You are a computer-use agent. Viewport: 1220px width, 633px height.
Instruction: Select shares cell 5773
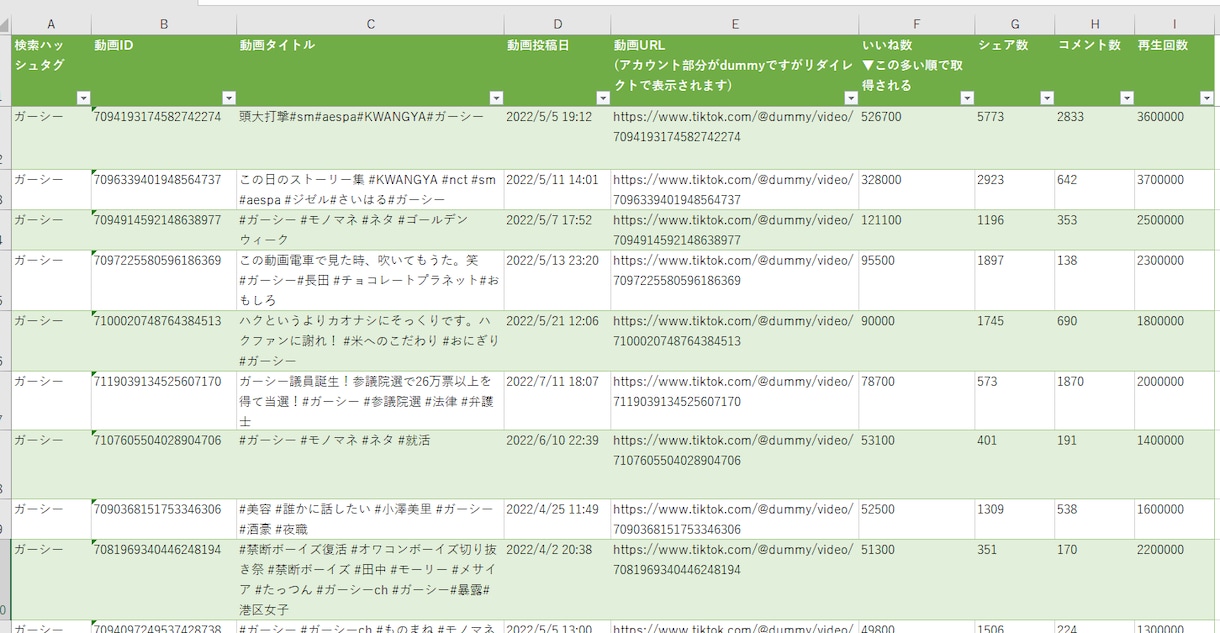coord(1015,138)
